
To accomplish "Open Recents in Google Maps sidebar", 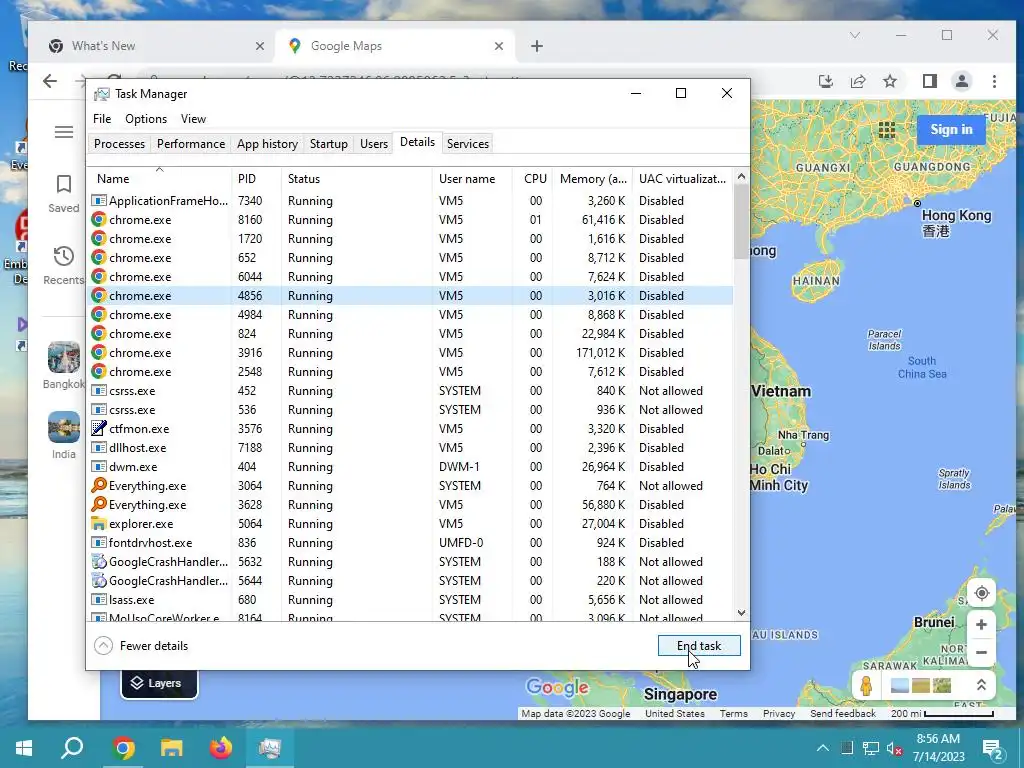I will coord(64,265).
